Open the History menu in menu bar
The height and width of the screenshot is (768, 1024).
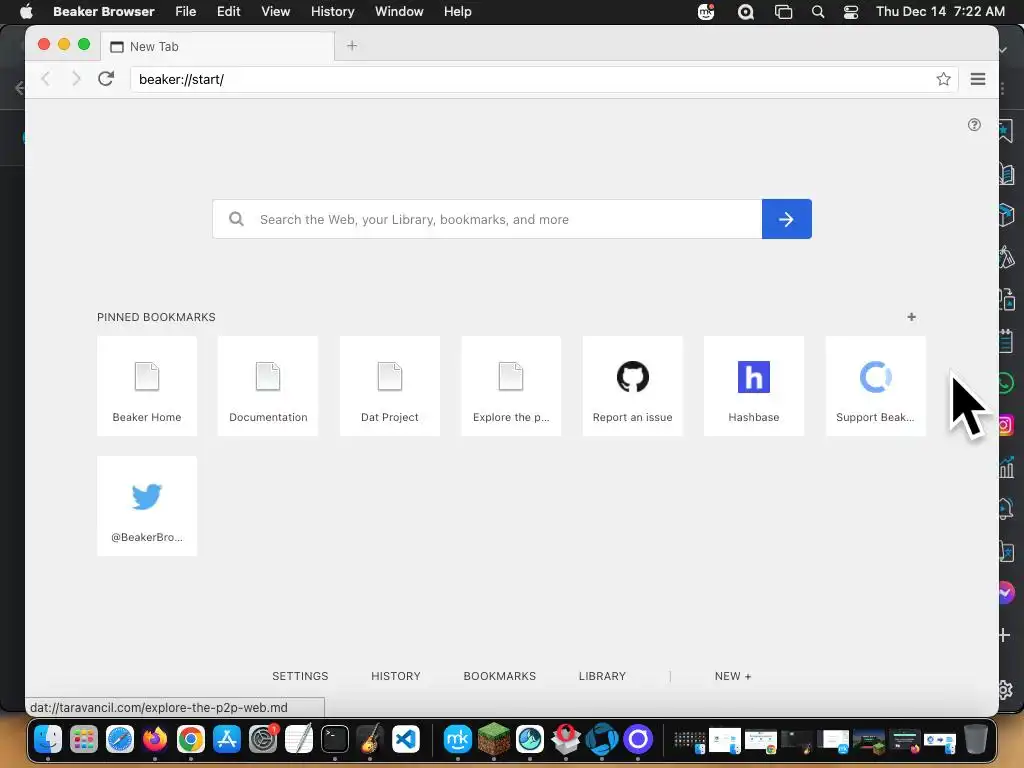332,11
